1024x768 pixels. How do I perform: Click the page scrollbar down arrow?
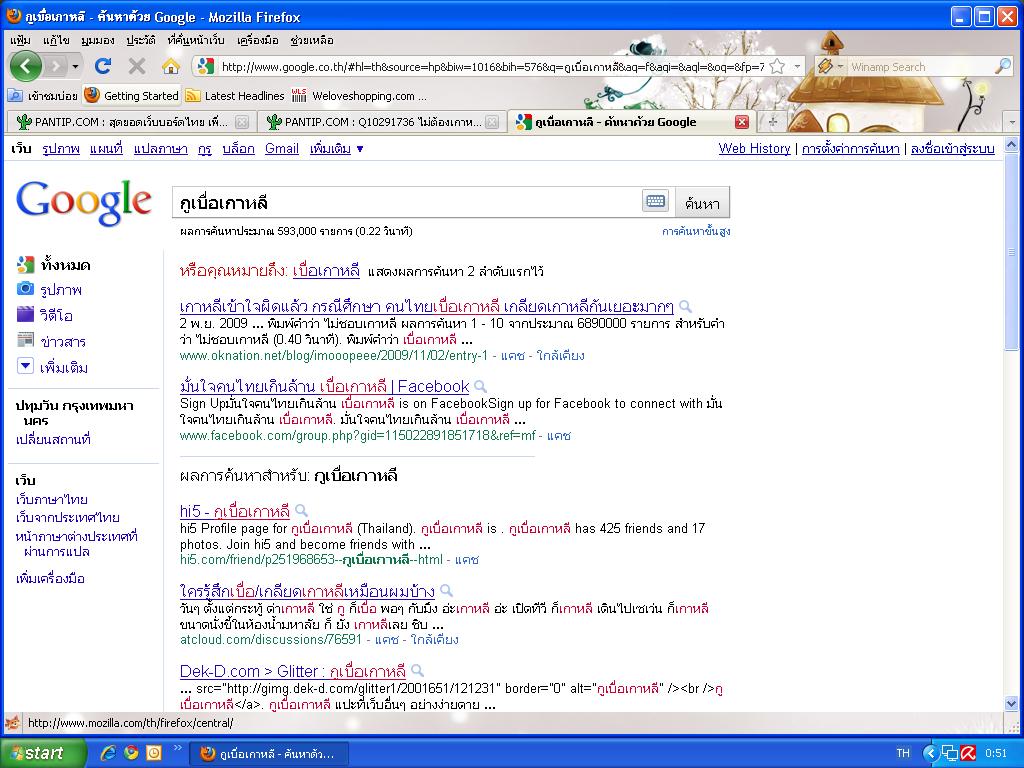coord(1012,704)
